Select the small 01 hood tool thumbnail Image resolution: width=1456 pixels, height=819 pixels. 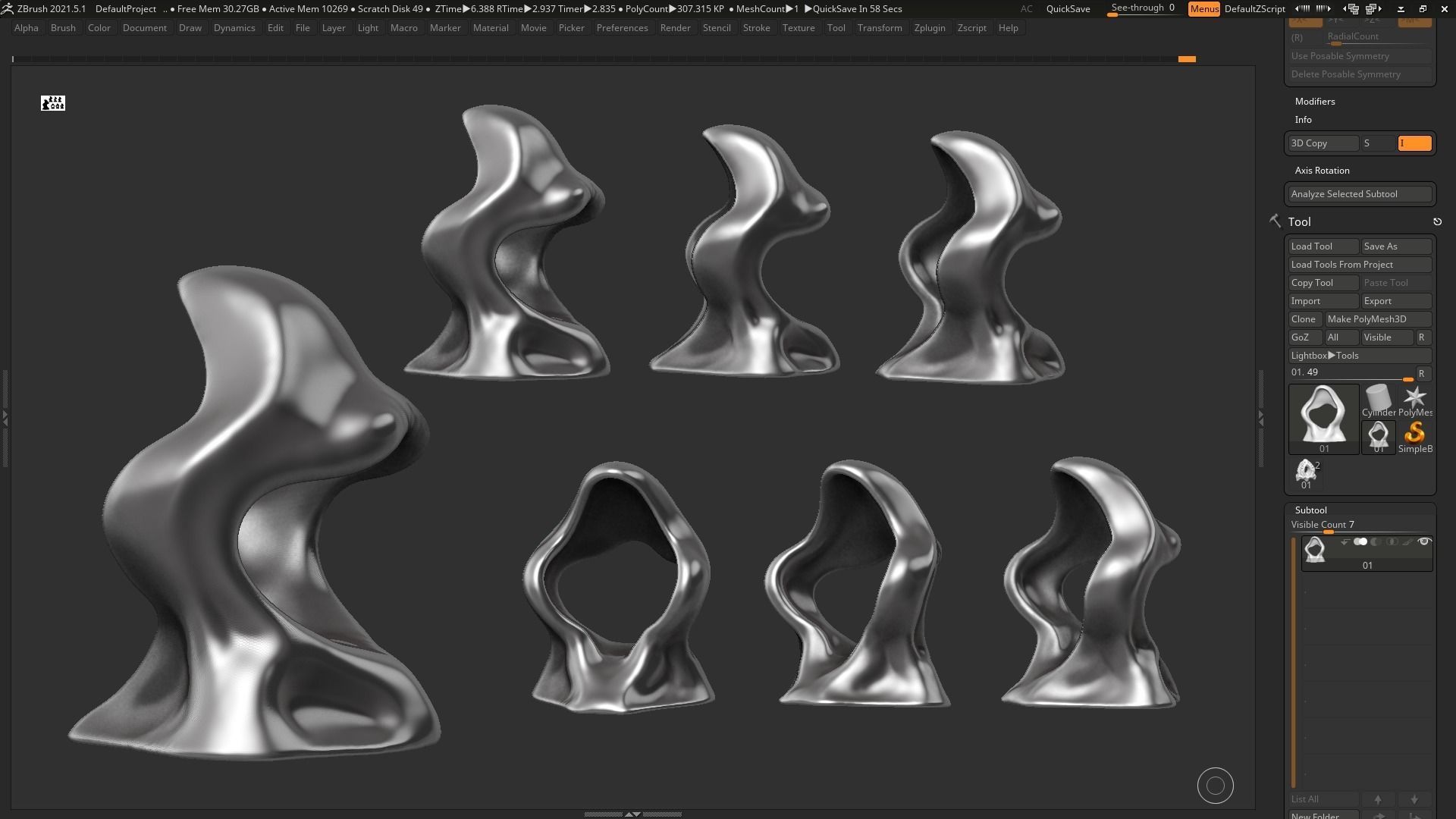point(1378,437)
